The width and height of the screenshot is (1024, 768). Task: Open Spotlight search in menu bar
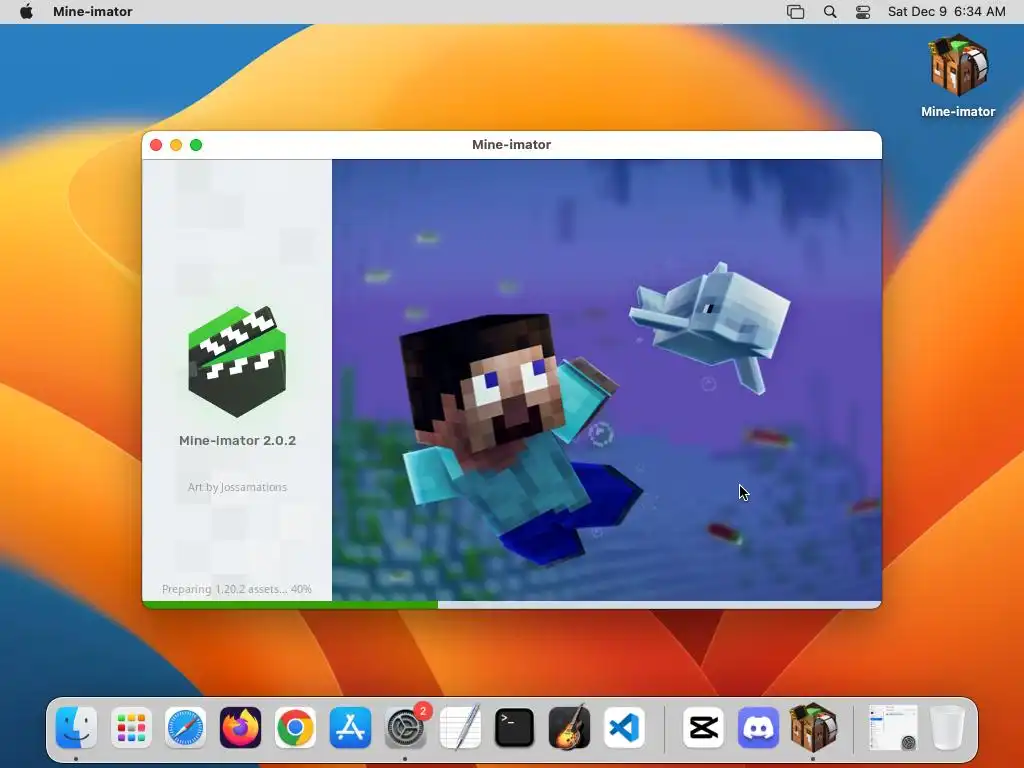coord(830,12)
